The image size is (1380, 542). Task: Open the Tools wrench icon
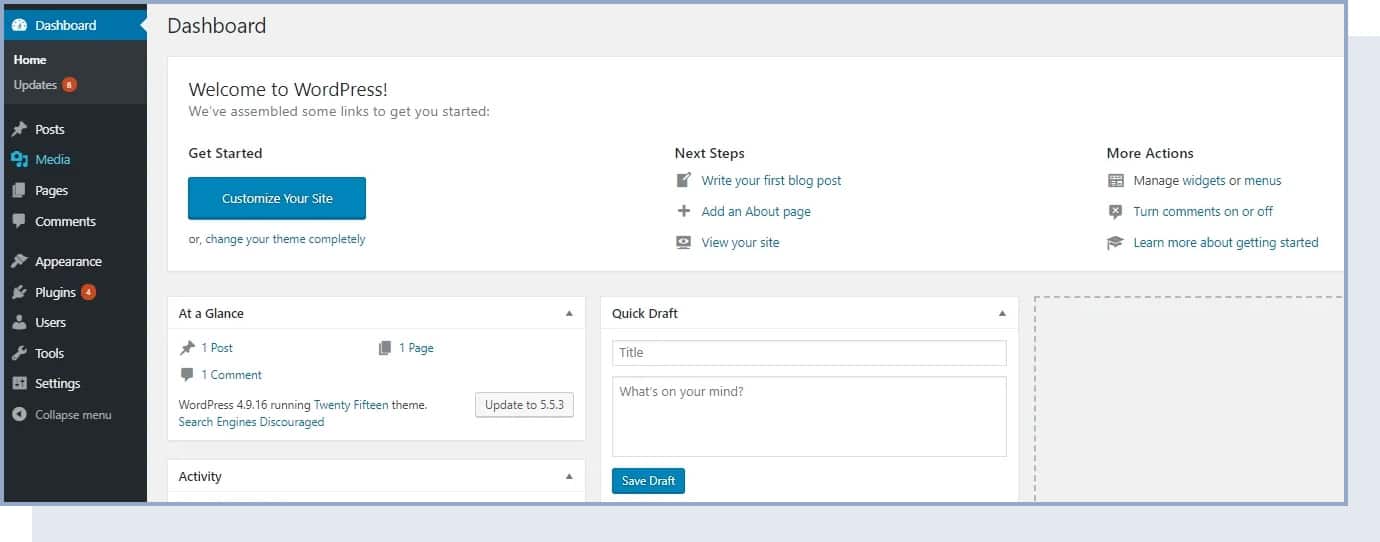click(x=19, y=353)
